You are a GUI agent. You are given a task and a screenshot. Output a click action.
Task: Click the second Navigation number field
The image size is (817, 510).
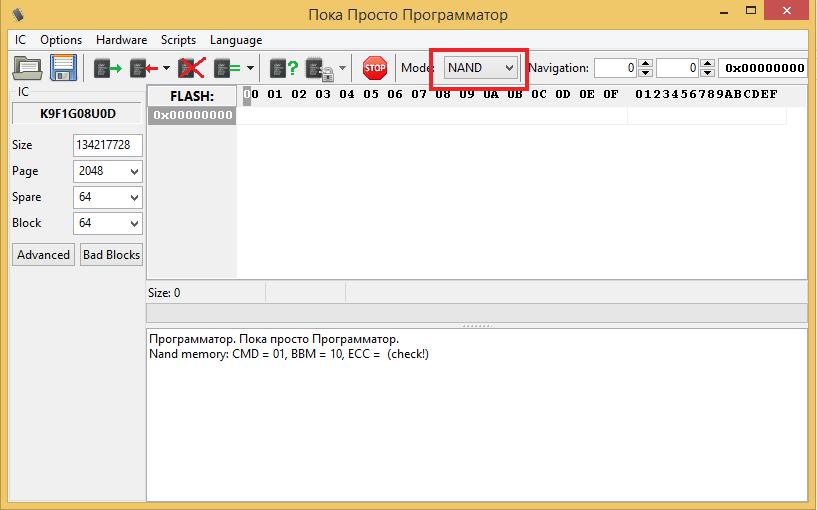(677, 68)
